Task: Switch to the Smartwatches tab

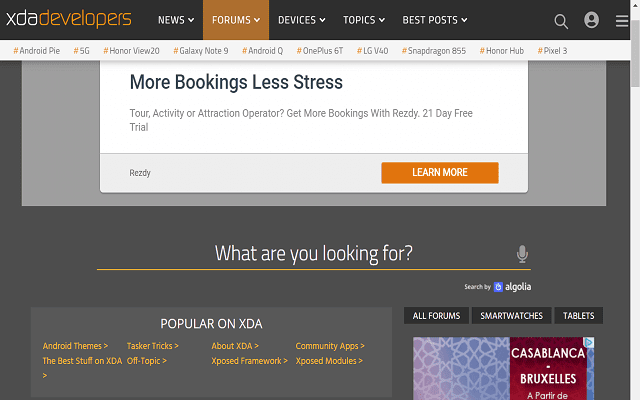Action: pos(511,316)
